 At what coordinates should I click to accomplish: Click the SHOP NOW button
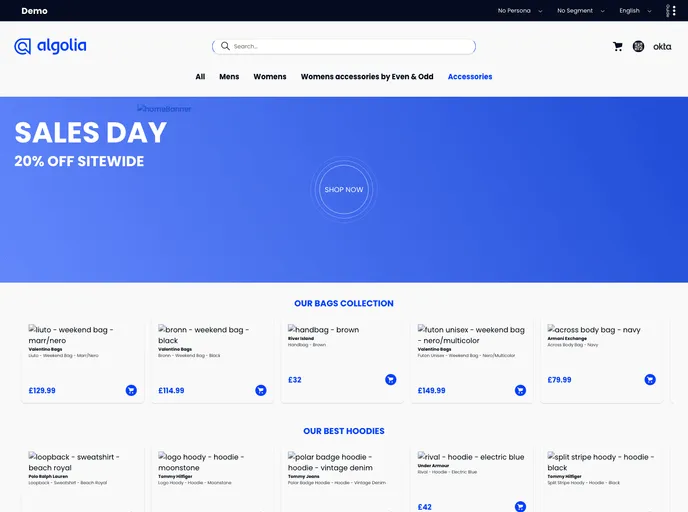344,190
